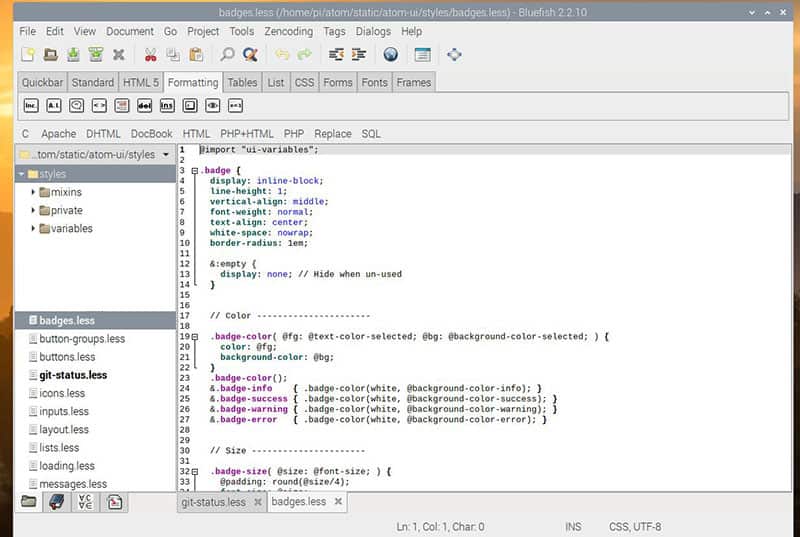
Task: Open the snippets side panel tab
Action: pyautogui.click(x=114, y=502)
